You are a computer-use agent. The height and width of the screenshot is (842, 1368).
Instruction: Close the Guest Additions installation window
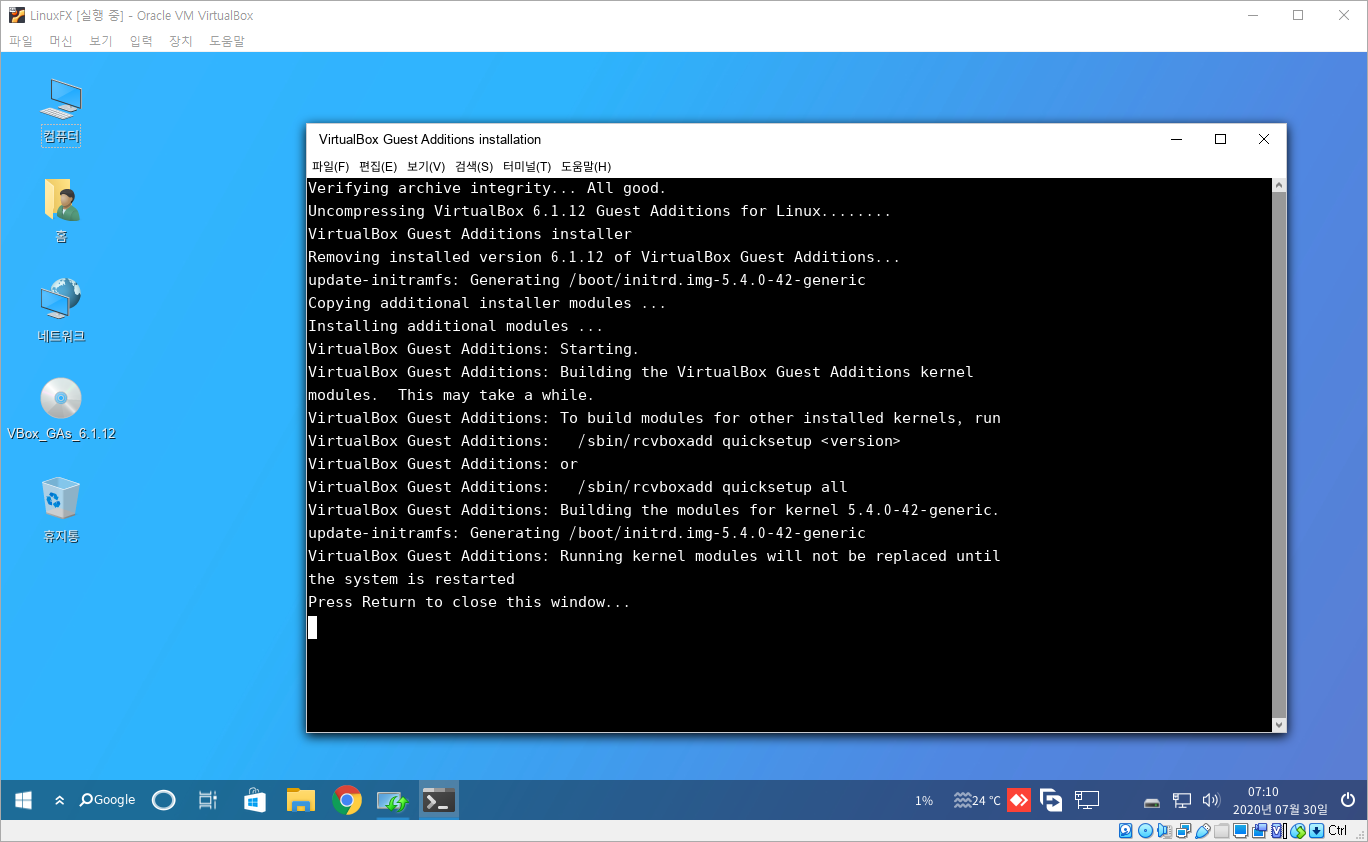coord(1264,139)
